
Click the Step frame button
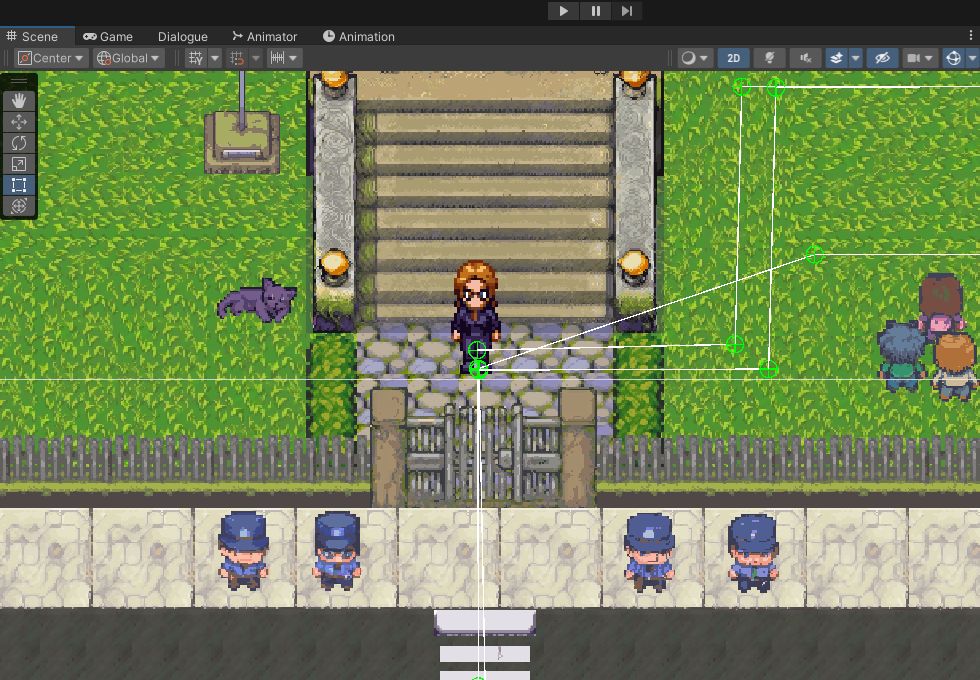(x=626, y=11)
